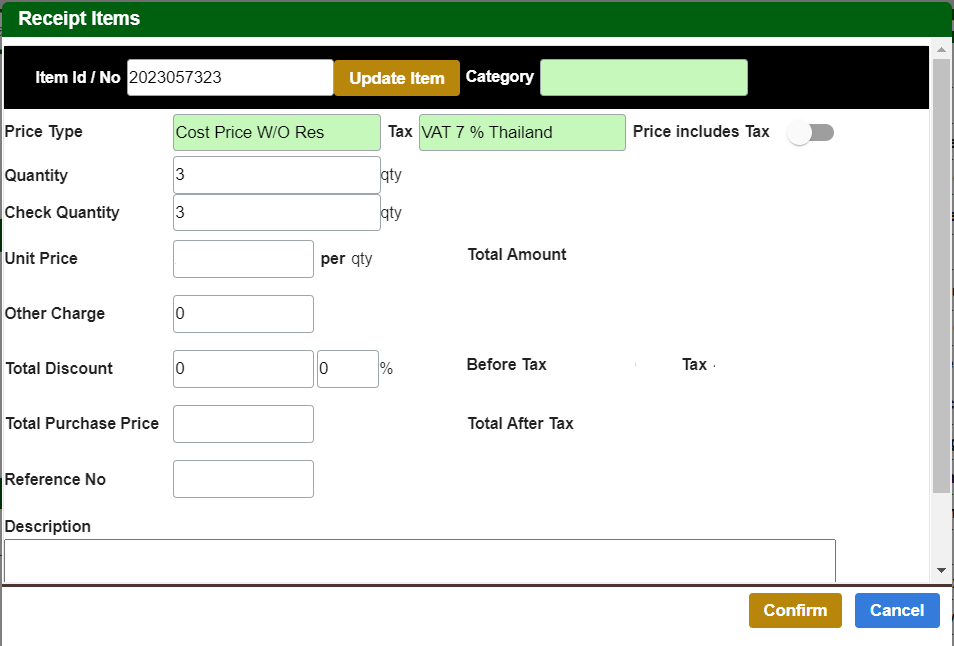Screen dimensions: 954x646
Task: Focus the Total Purchase Price input
Action: [243, 423]
